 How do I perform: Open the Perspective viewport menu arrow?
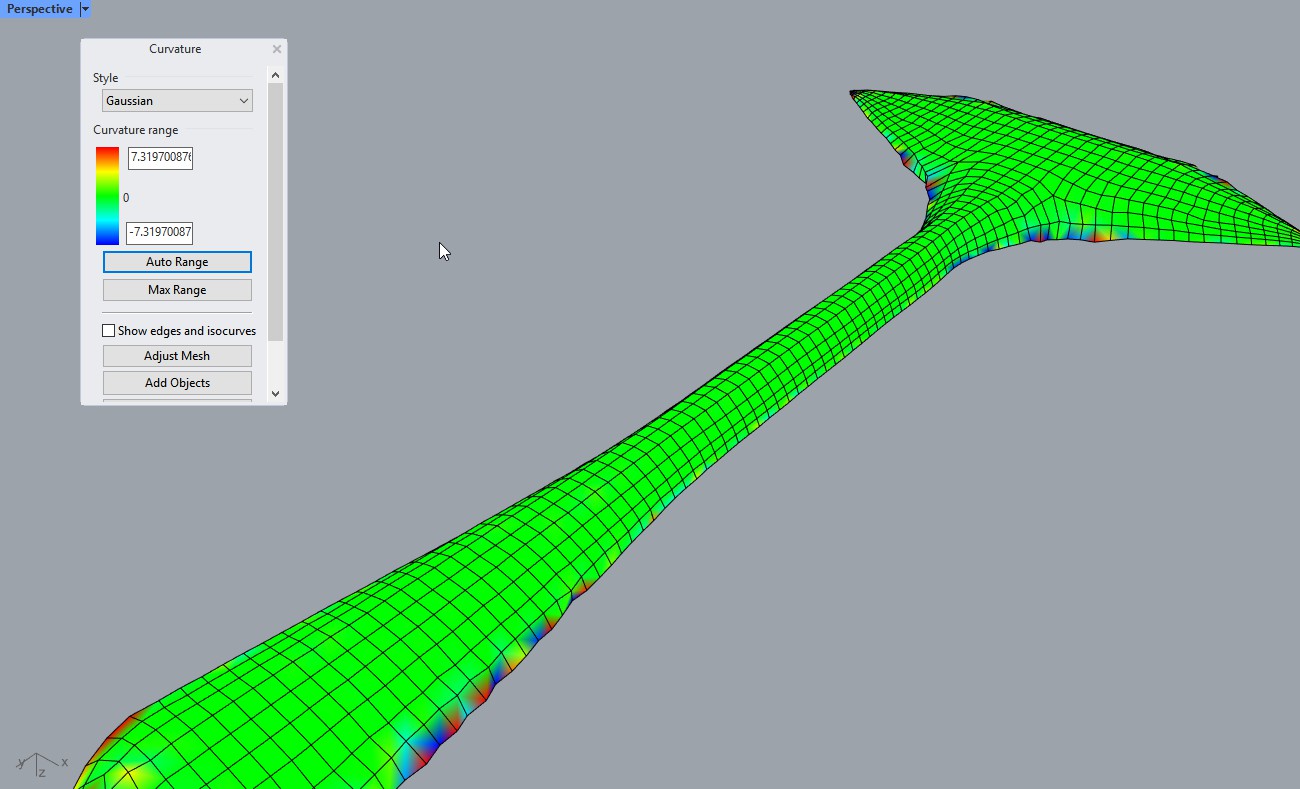coord(85,9)
